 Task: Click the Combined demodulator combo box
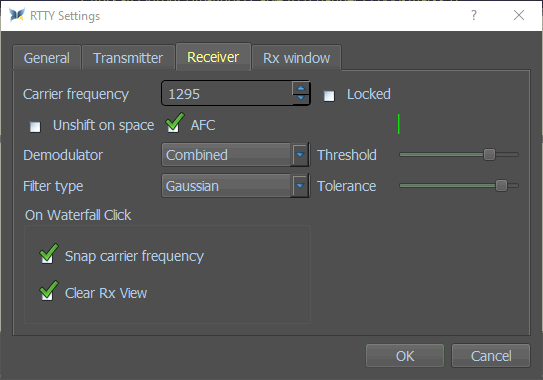pyautogui.click(x=235, y=155)
